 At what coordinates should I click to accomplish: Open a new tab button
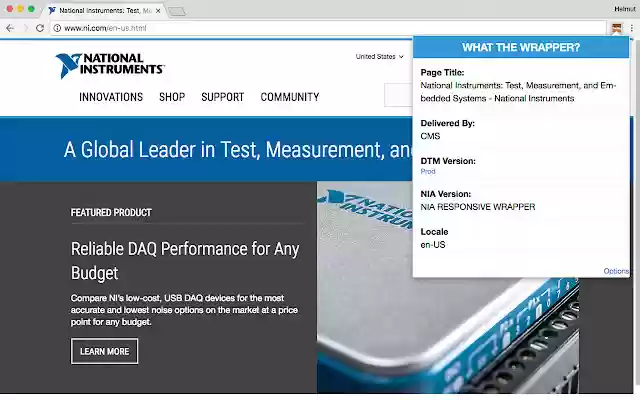tap(177, 11)
